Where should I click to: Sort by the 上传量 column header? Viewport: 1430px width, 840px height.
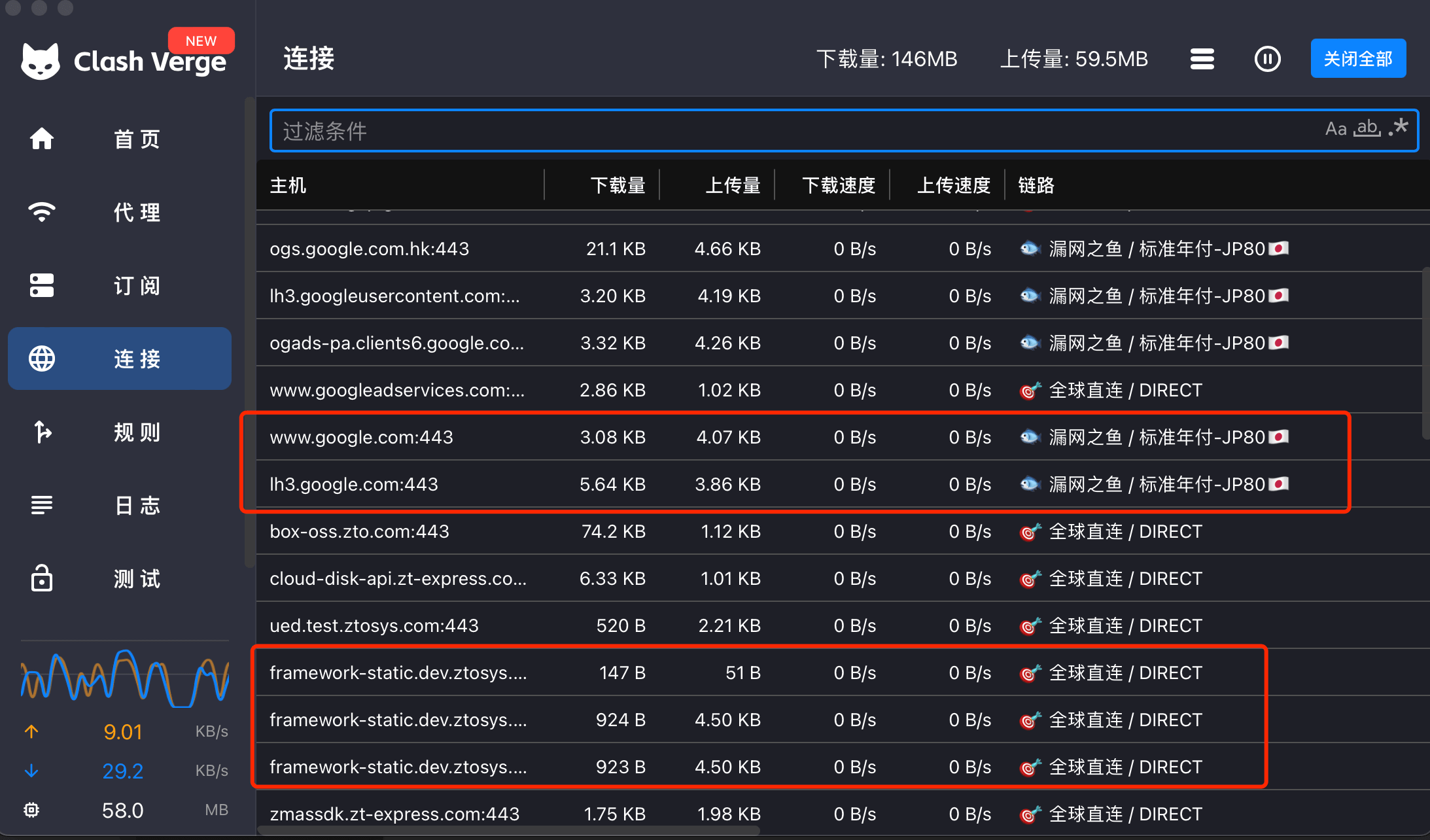click(x=733, y=185)
